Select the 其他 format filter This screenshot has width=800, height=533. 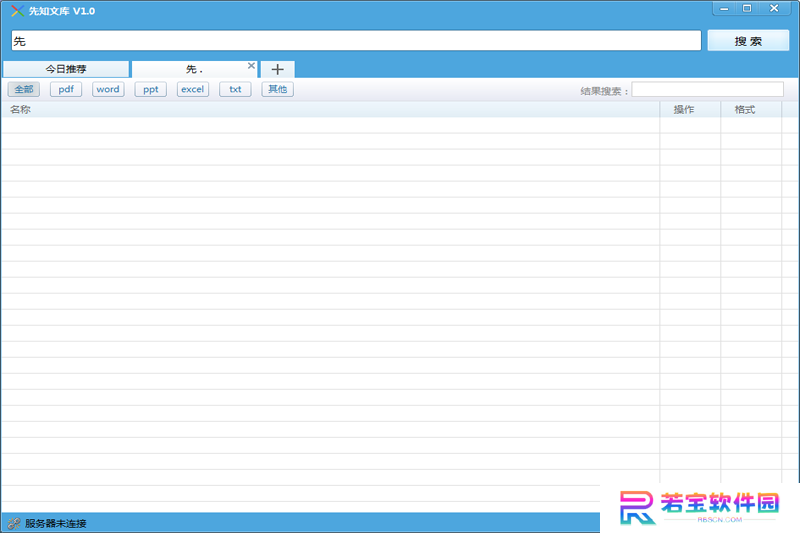(x=278, y=89)
